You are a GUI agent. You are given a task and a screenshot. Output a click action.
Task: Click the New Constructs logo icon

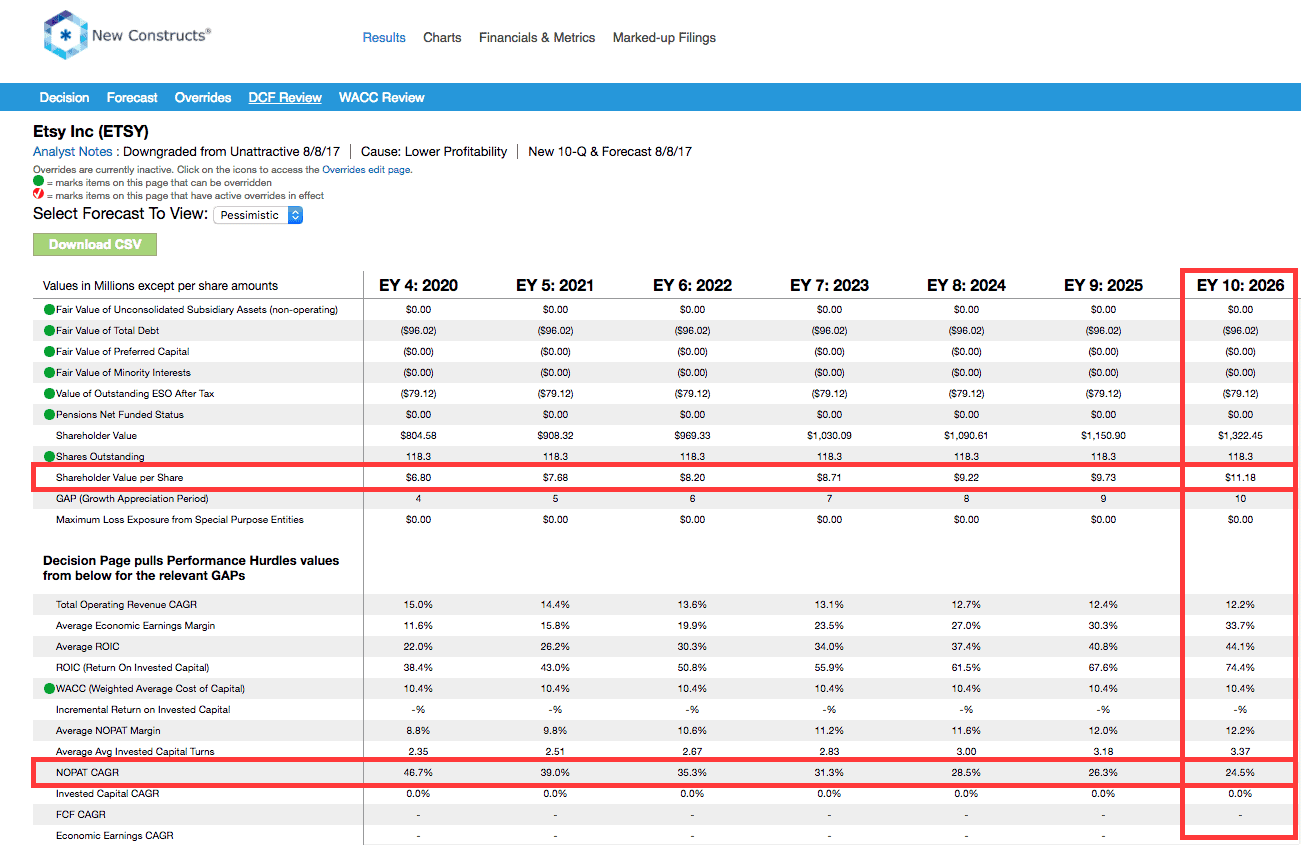click(66, 35)
